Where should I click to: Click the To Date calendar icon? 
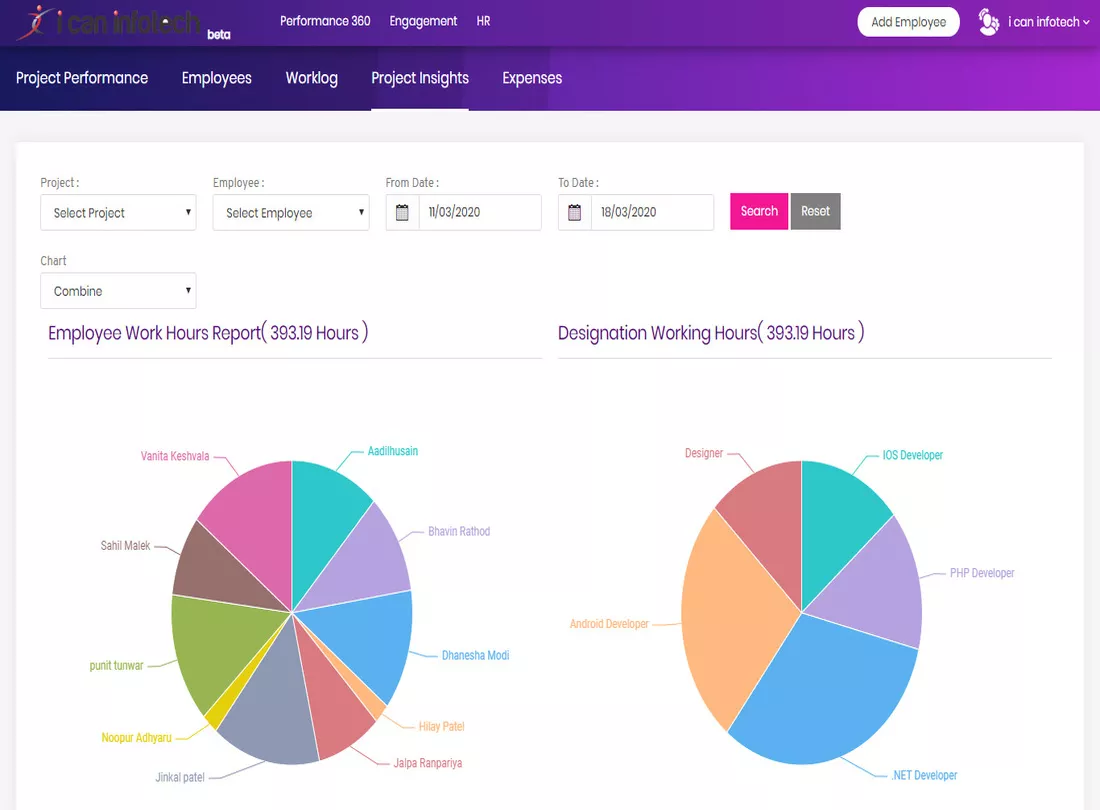tap(575, 212)
